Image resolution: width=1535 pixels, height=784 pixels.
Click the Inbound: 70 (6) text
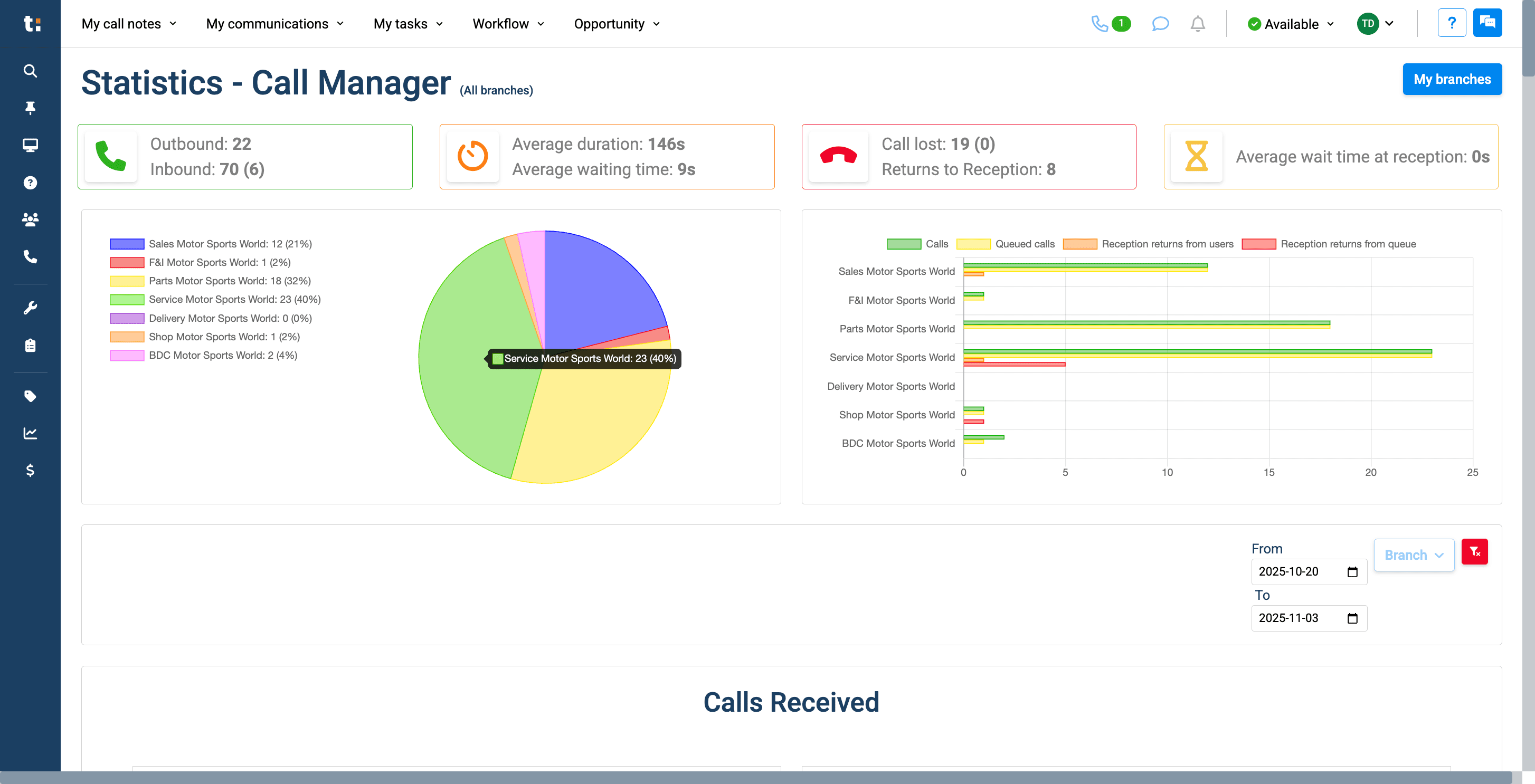click(207, 170)
